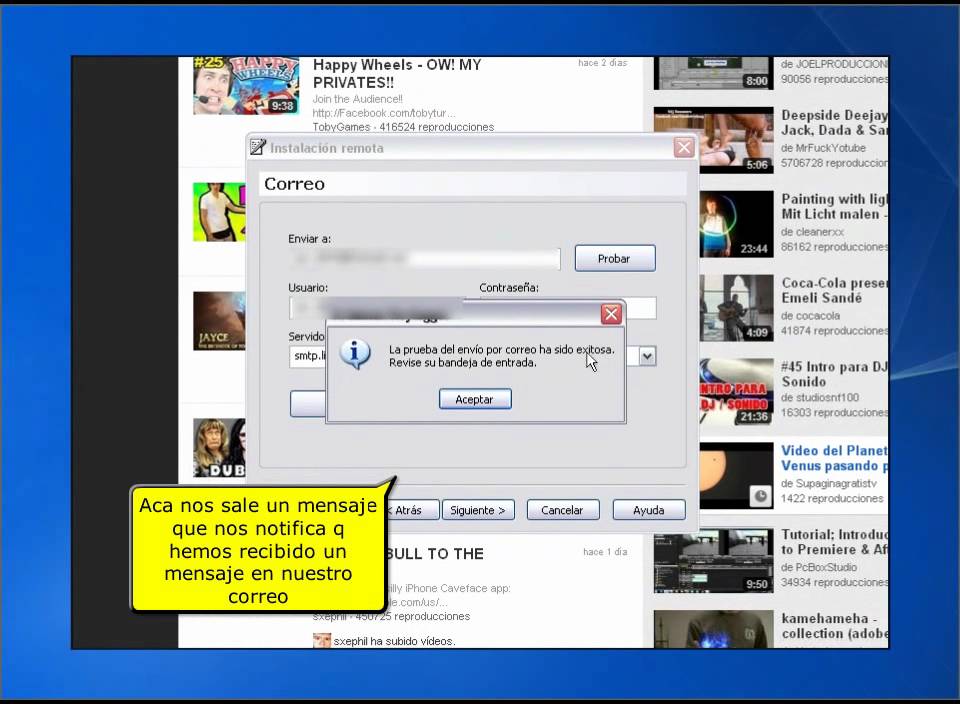This screenshot has width=960, height=704.
Task: Open the TobyGames channel link
Action: 341,127
